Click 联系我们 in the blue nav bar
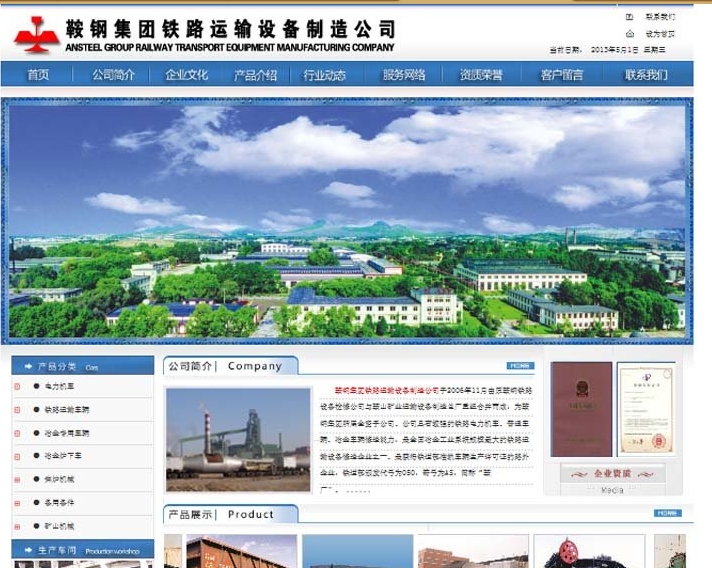 (x=646, y=74)
